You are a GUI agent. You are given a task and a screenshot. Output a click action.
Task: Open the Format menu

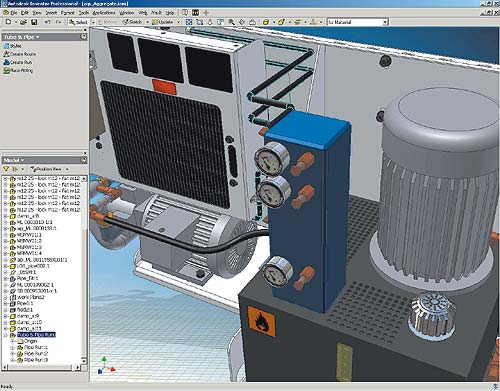(x=67, y=13)
